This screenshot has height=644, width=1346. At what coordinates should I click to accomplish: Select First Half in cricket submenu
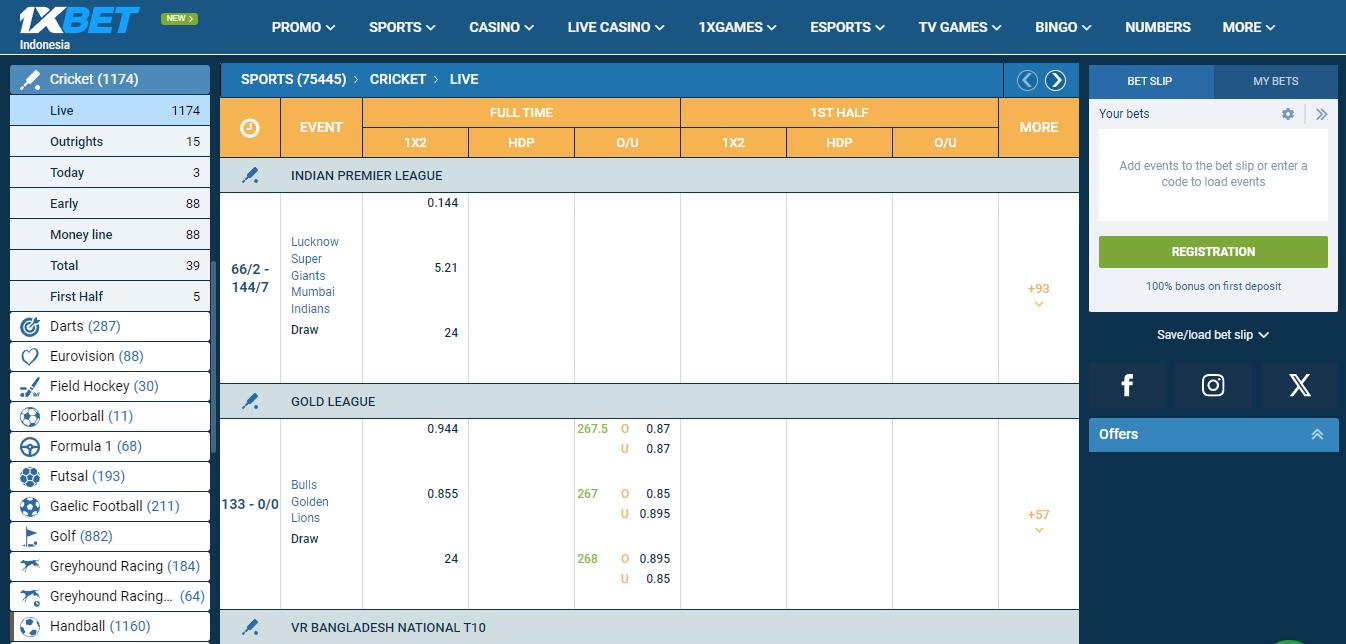pos(110,297)
